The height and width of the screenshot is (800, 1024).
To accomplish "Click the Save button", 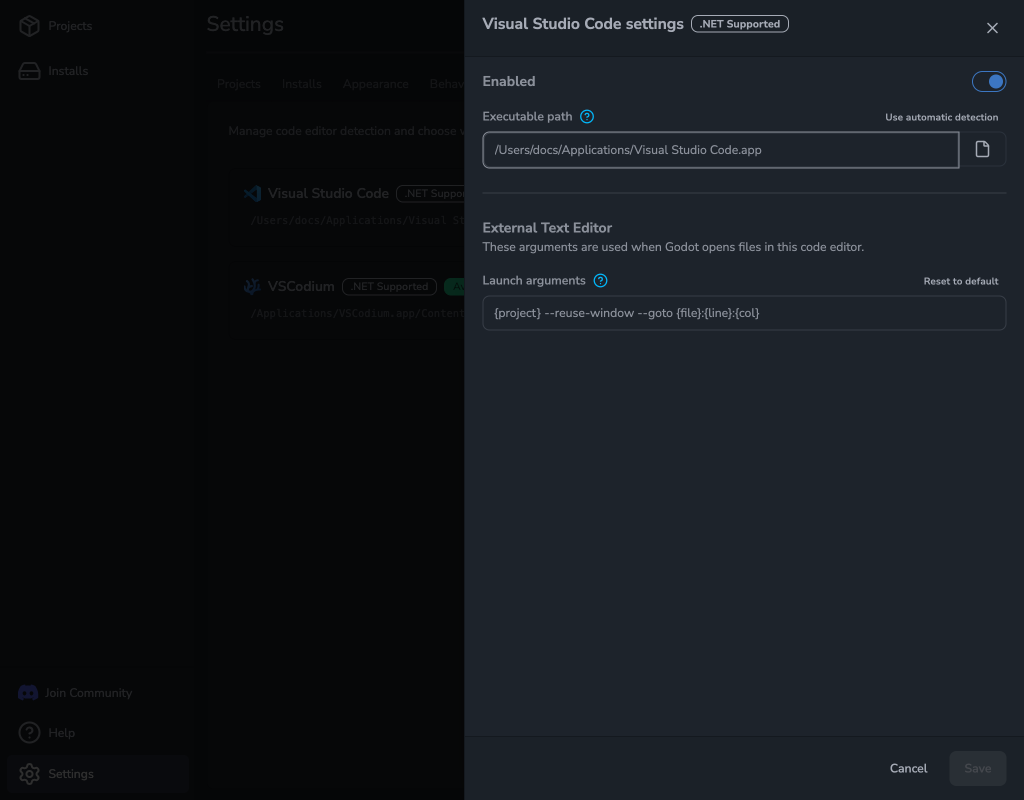I will pyautogui.click(x=977, y=769).
